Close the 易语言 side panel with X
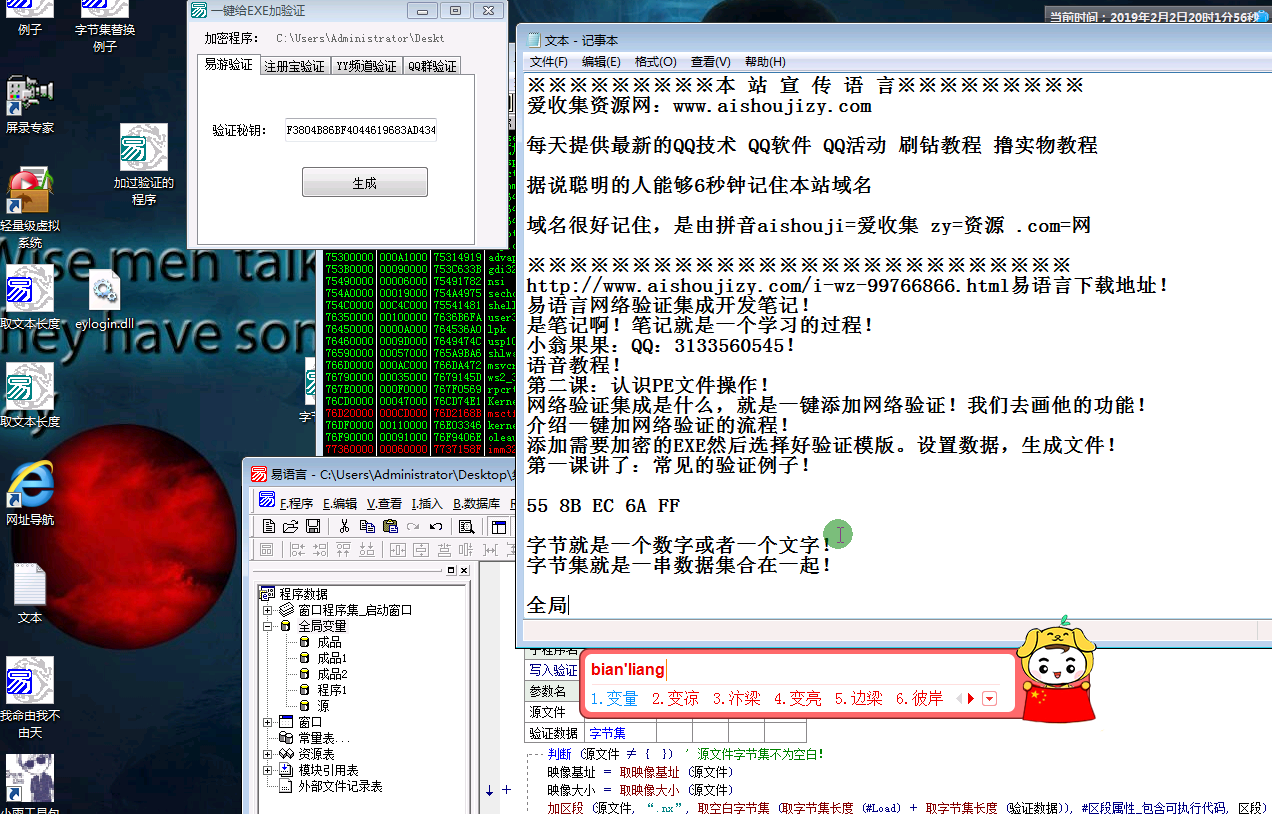 pos(463,570)
